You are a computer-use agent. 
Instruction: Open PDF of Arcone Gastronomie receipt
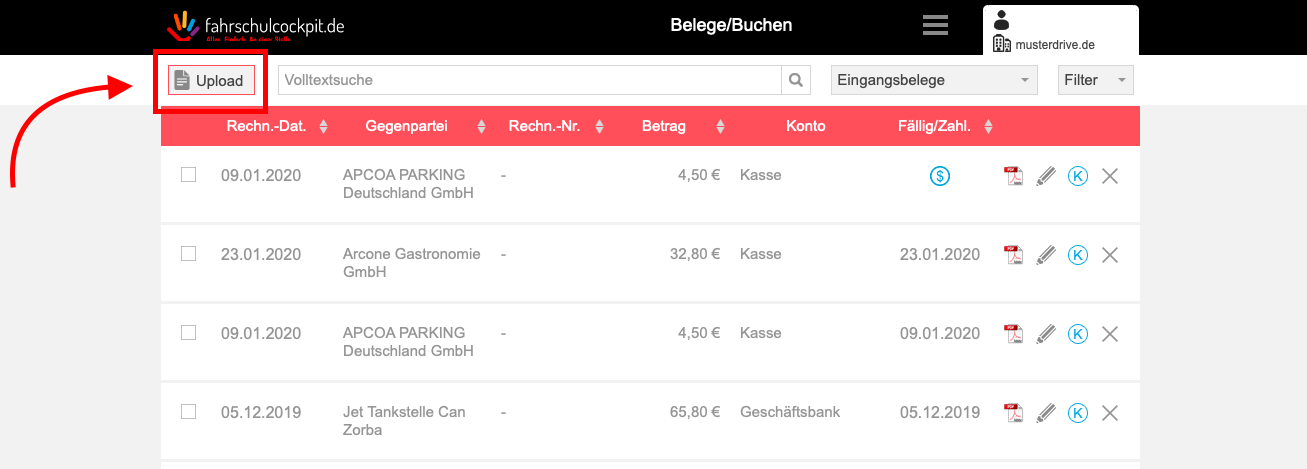click(1013, 255)
